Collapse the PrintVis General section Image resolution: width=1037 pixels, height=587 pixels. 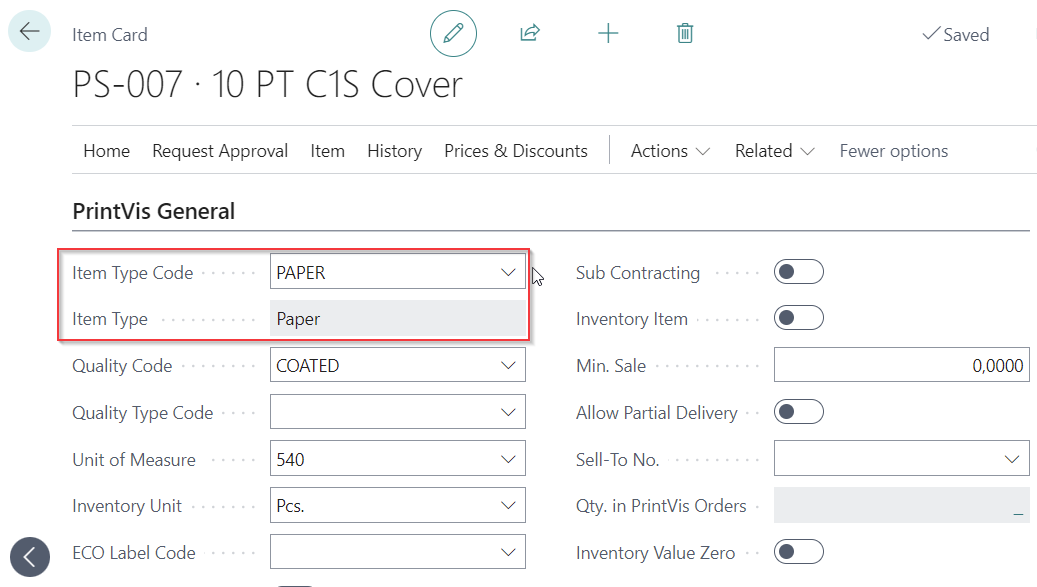153,211
